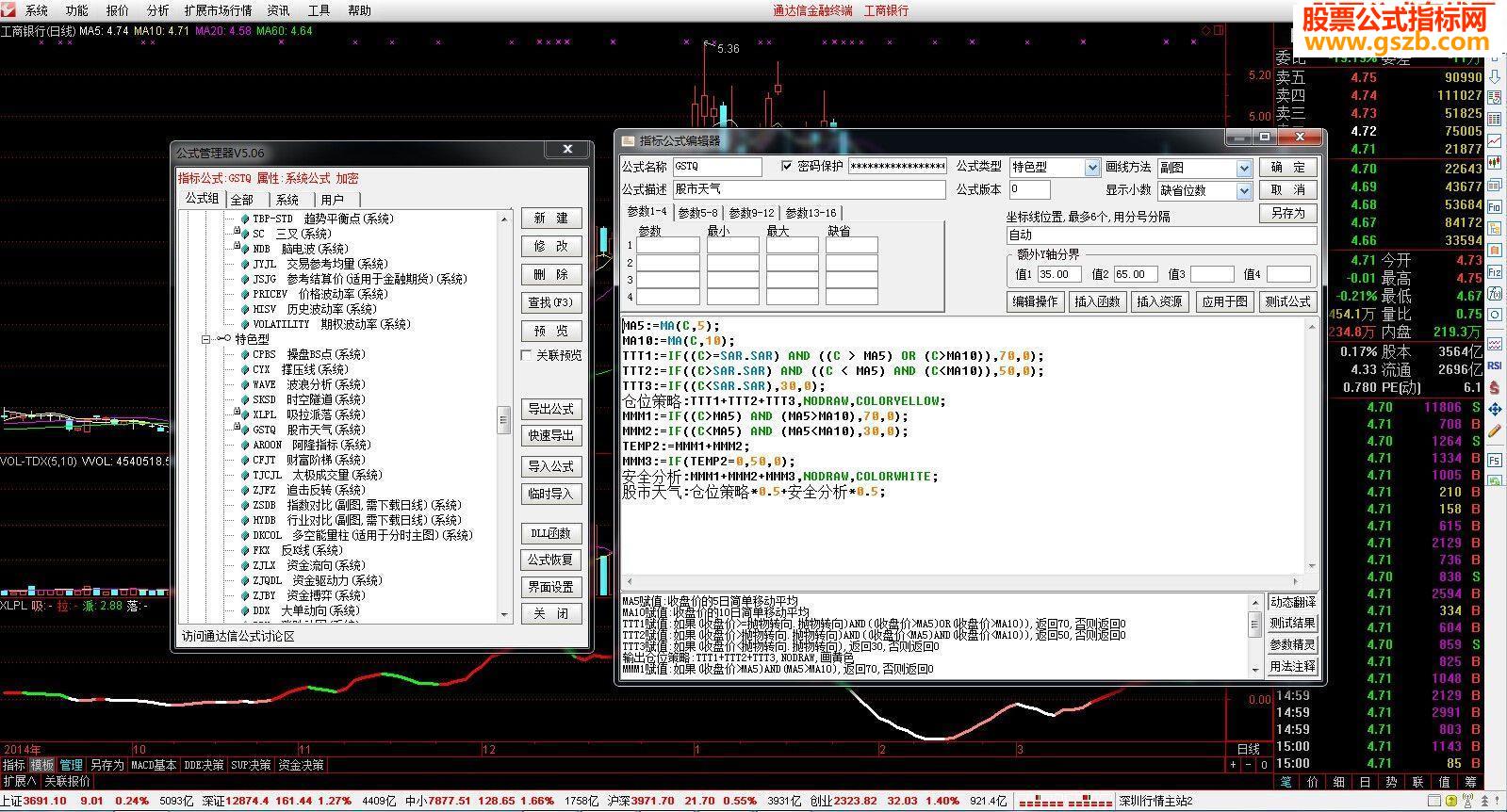Click the RSI indicator icon in right sidebar
The image size is (1507, 812).
click(x=1495, y=365)
